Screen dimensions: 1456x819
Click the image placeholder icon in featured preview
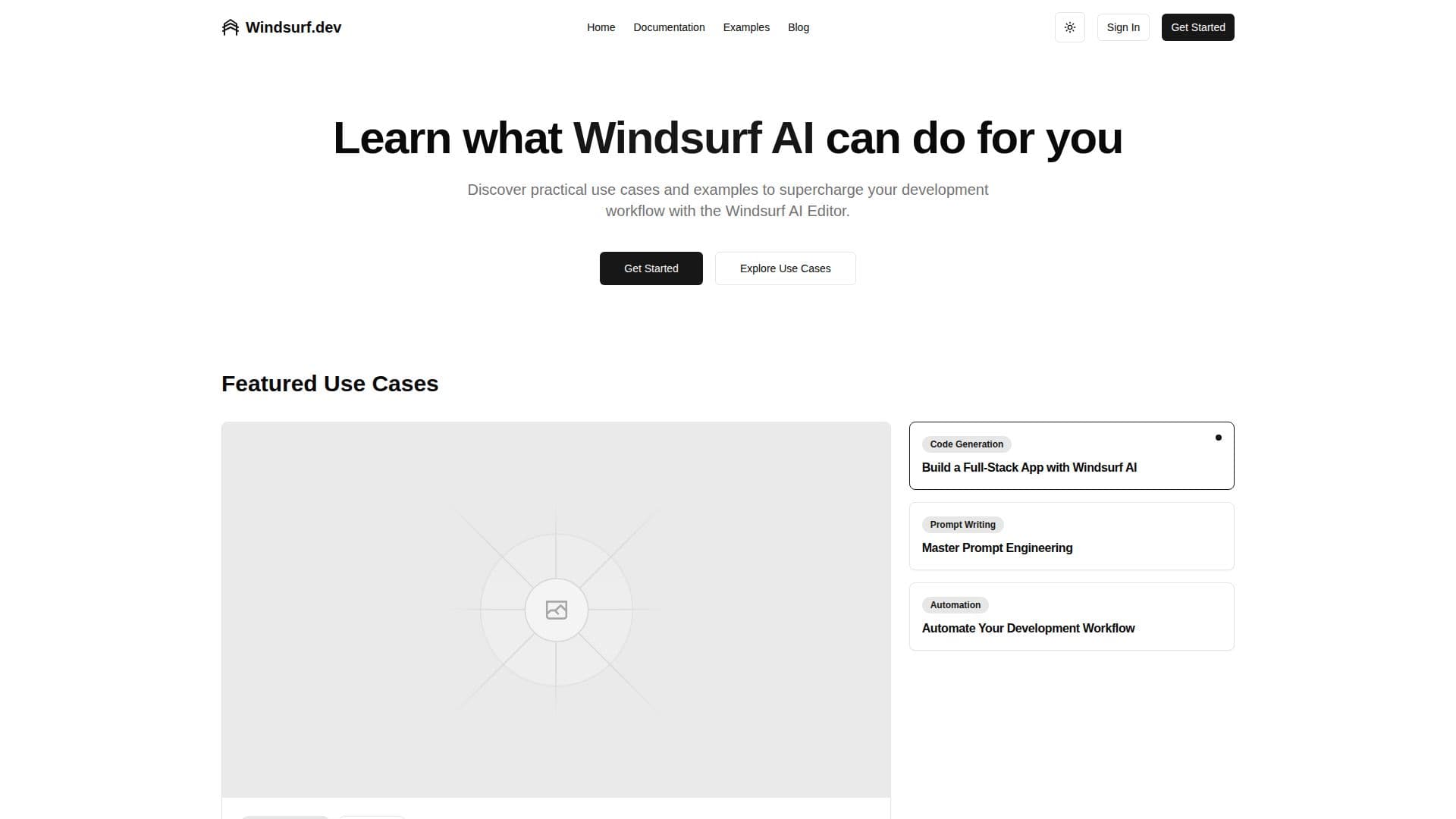[557, 610]
